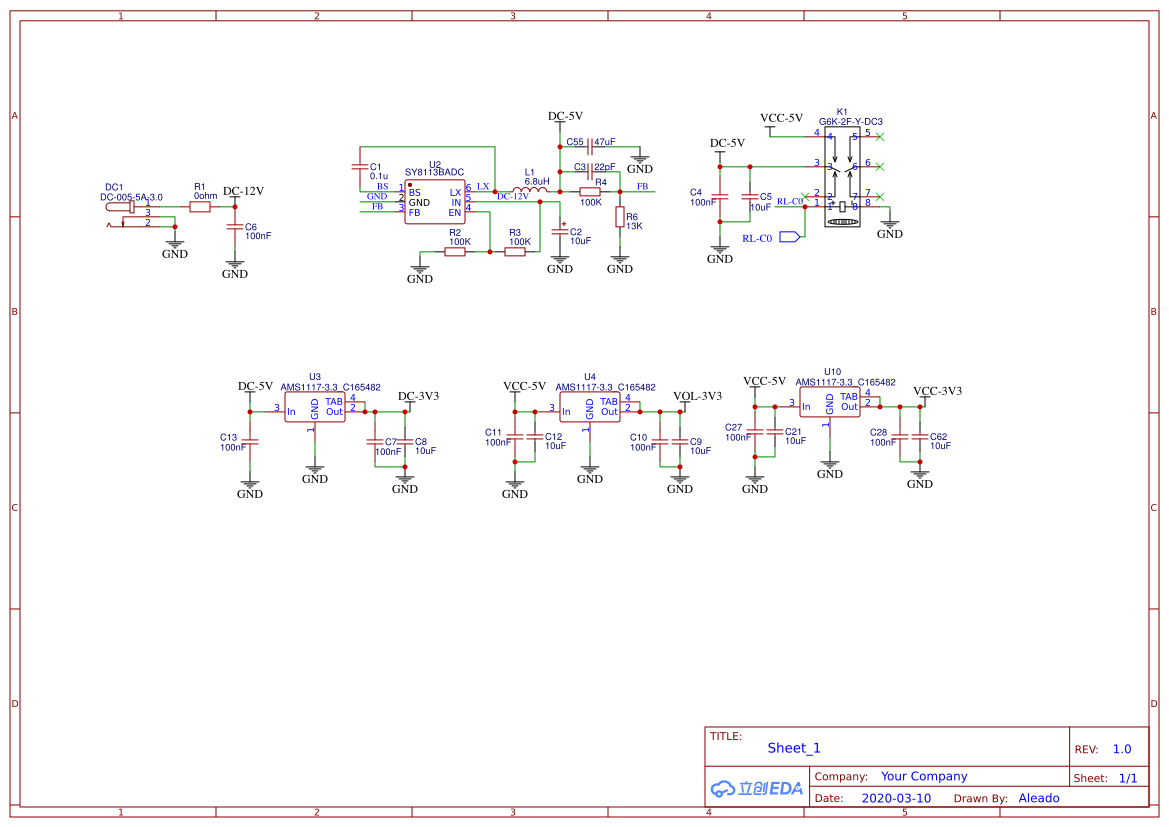The image size is (1169, 827).
Task: Select the U2 SY8113BADC chip body
Action: (435, 202)
